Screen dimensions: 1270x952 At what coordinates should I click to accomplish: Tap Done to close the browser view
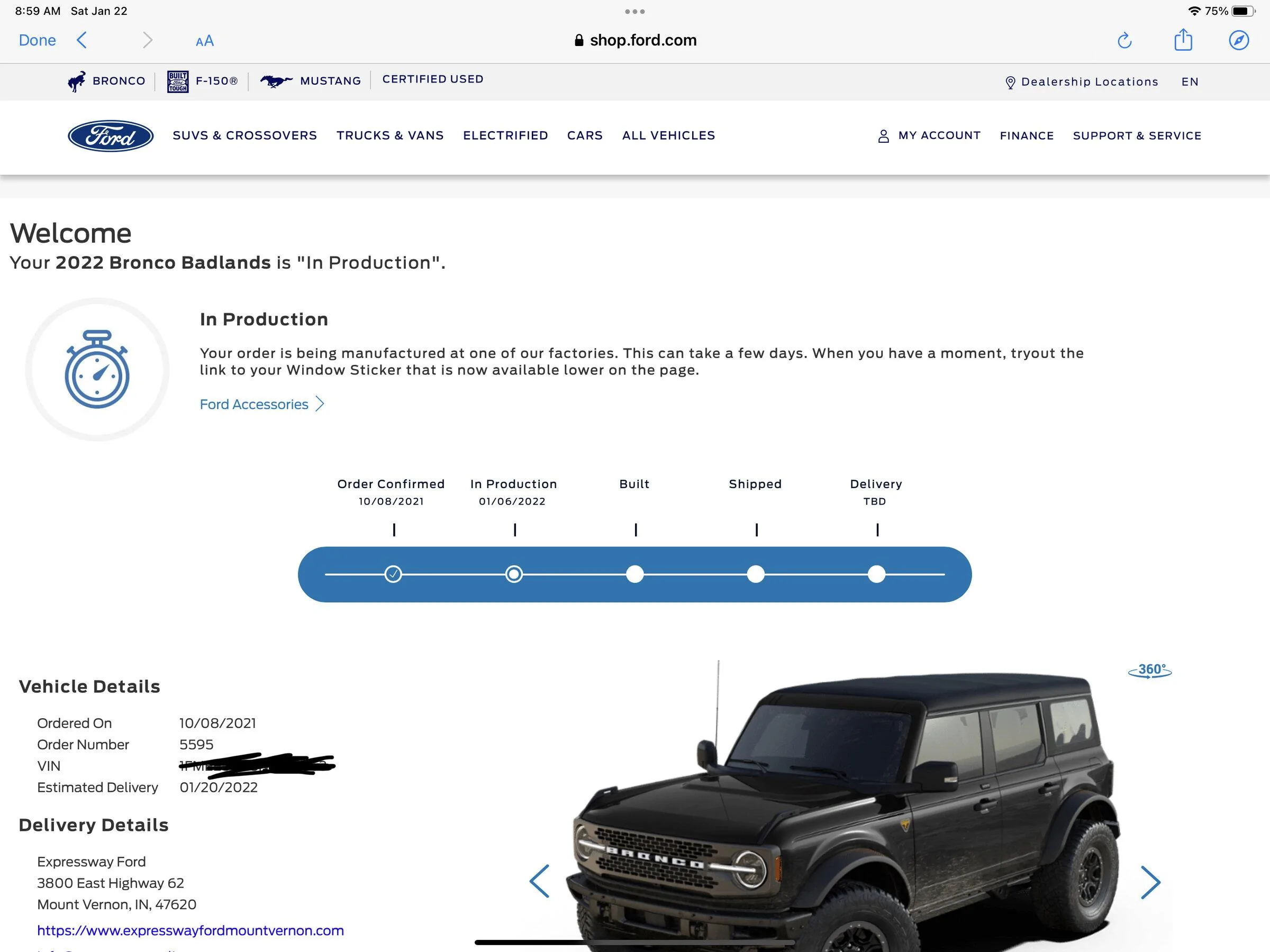(x=38, y=40)
